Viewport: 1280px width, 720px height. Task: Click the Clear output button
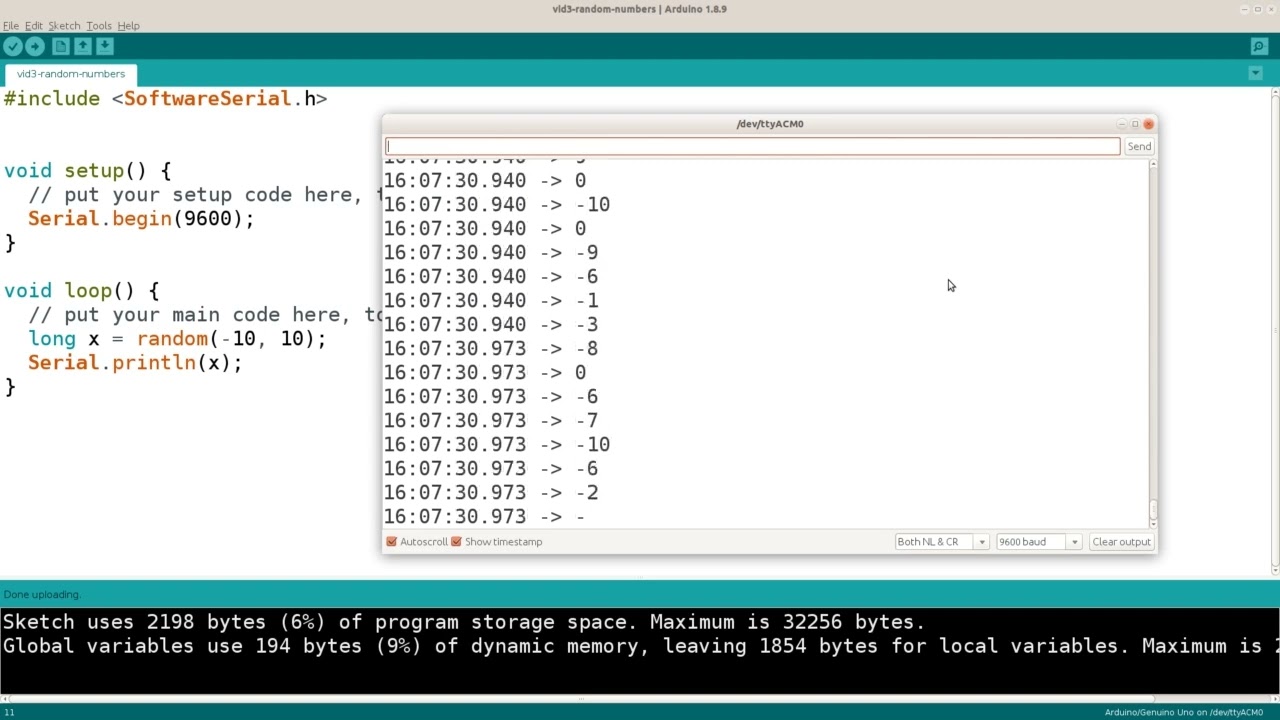(1121, 542)
